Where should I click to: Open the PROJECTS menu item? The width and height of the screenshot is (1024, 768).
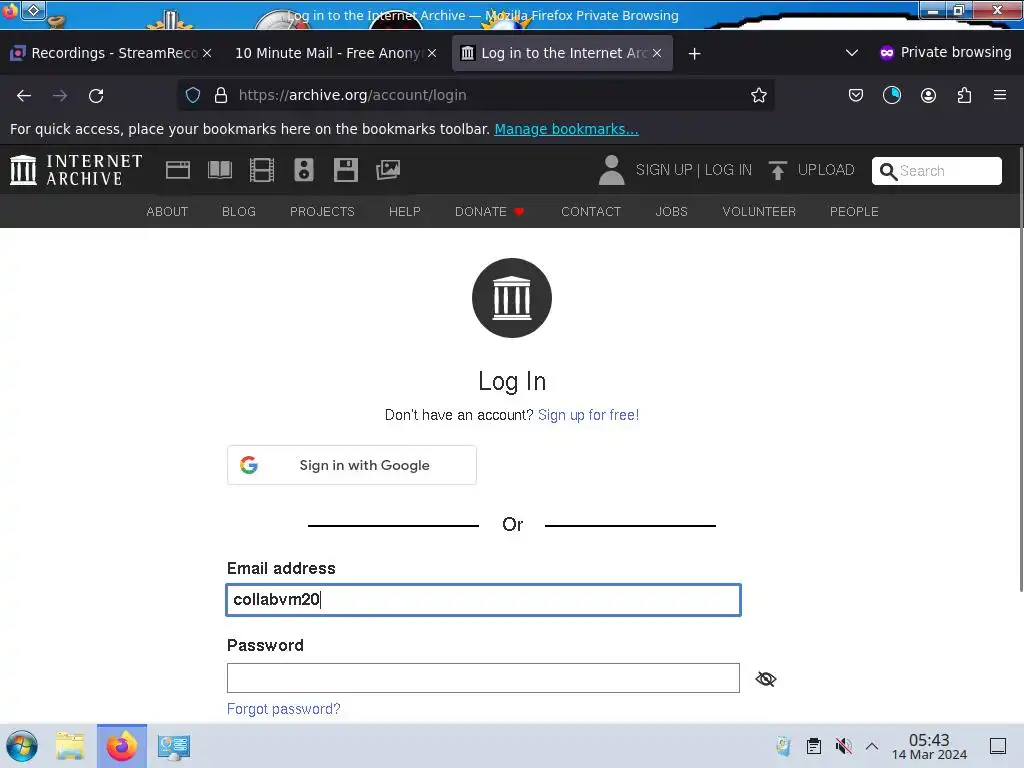322,212
